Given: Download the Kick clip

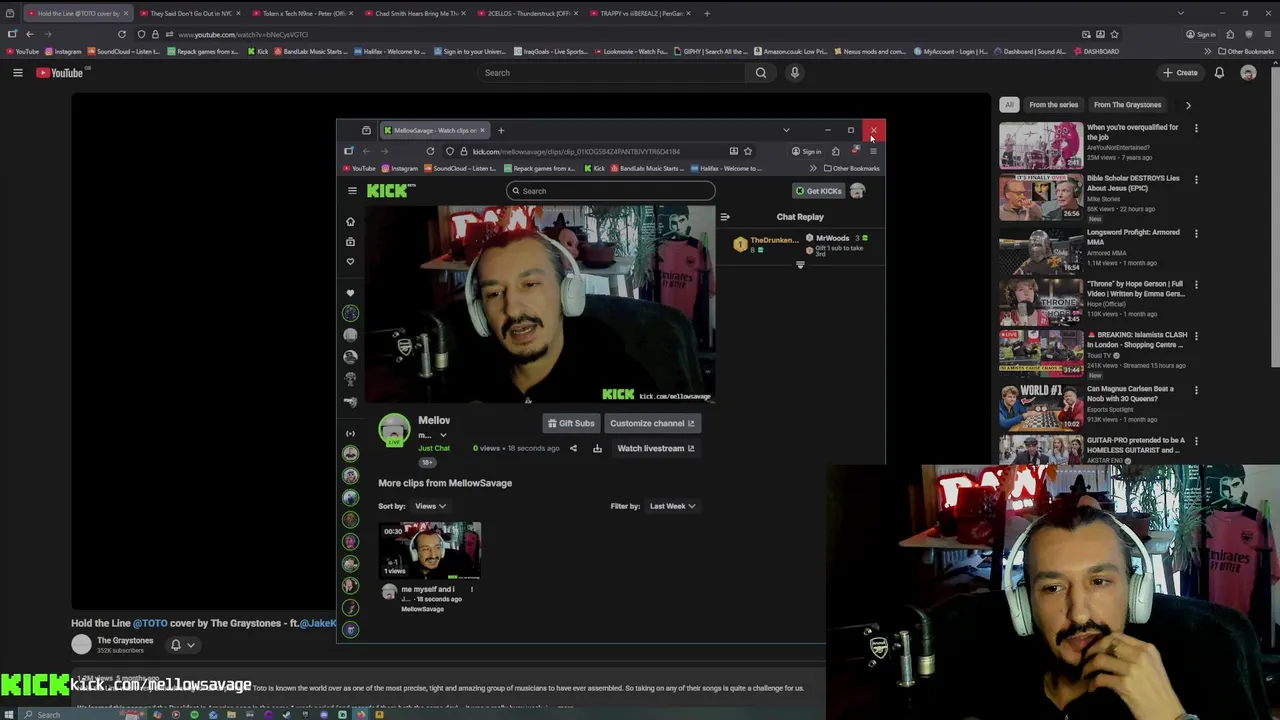Looking at the screenshot, I should pos(597,449).
